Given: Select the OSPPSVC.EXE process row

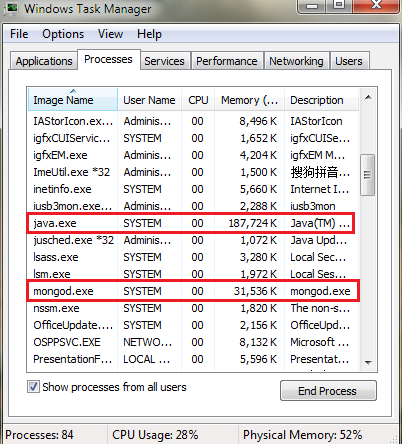Looking at the screenshot, I should coord(192,342).
